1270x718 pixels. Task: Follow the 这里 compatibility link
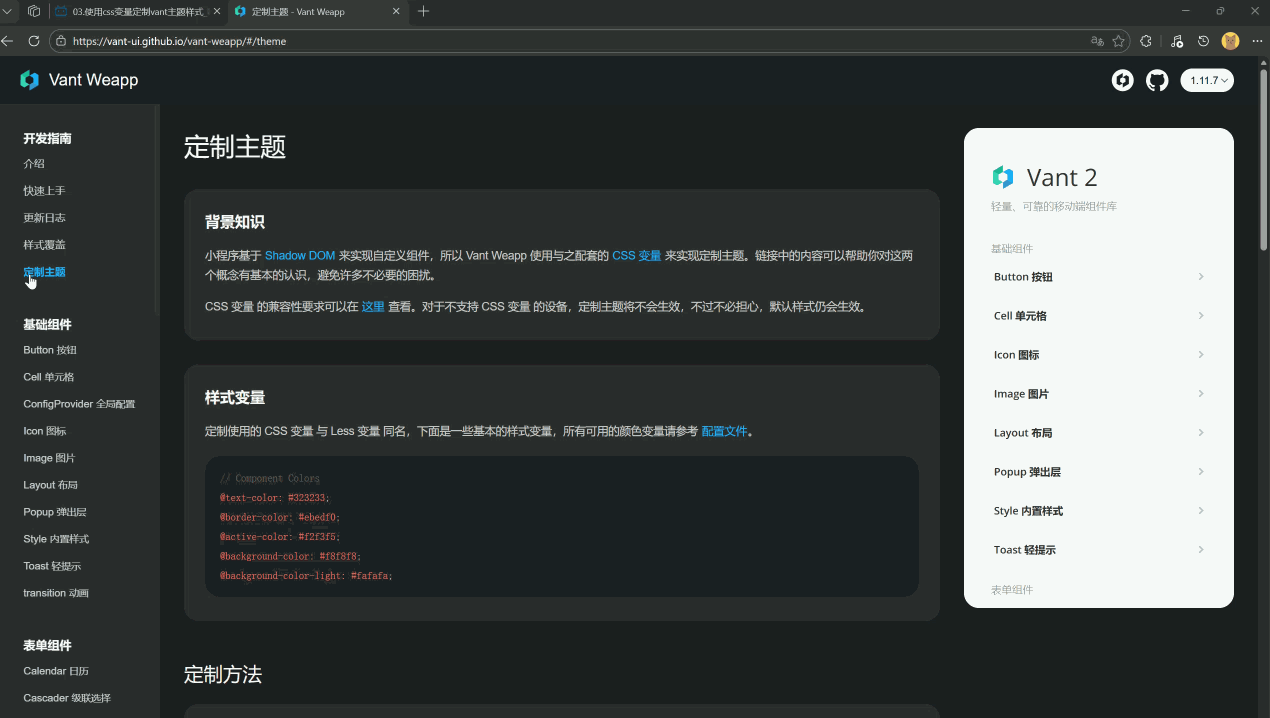[x=373, y=307]
